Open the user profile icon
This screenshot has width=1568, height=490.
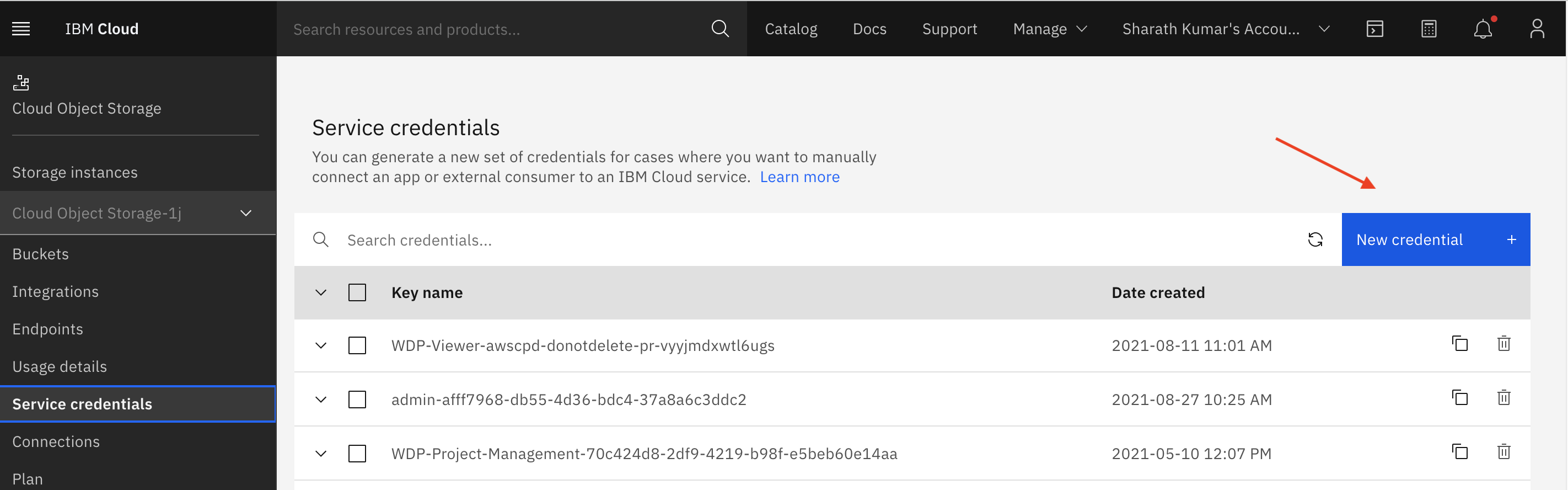pos(1537,29)
